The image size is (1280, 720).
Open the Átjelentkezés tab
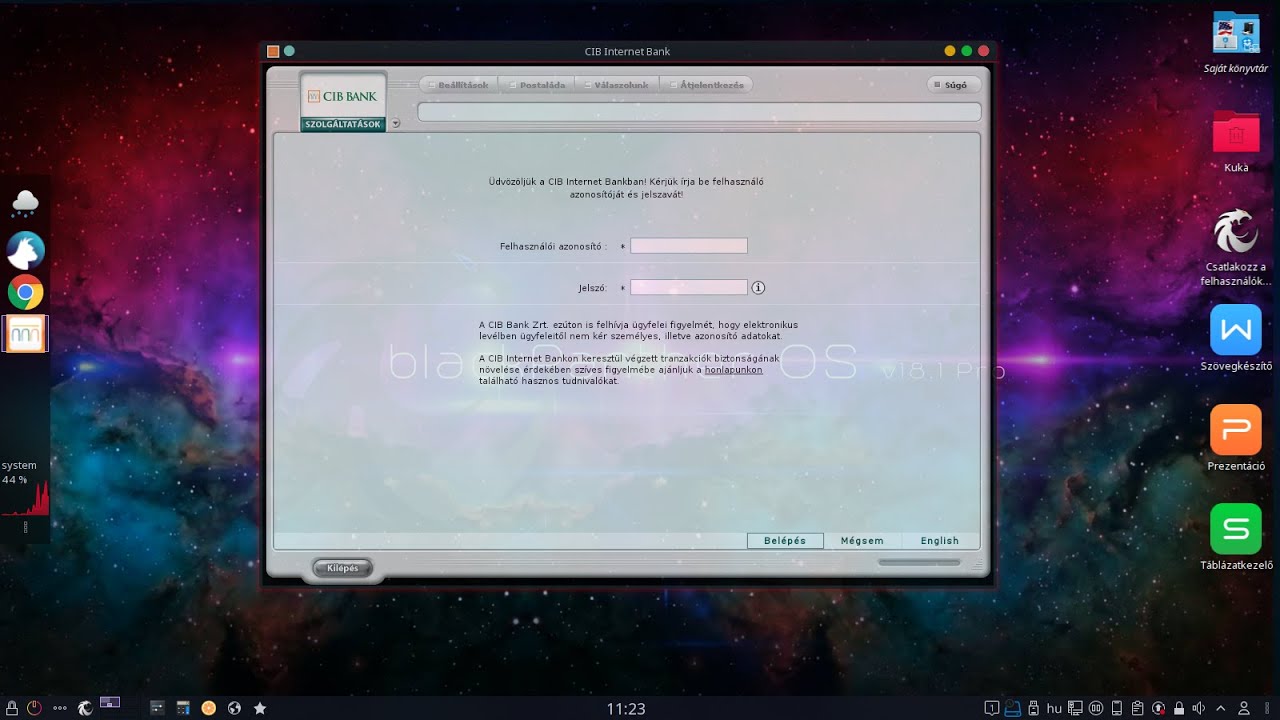click(706, 85)
